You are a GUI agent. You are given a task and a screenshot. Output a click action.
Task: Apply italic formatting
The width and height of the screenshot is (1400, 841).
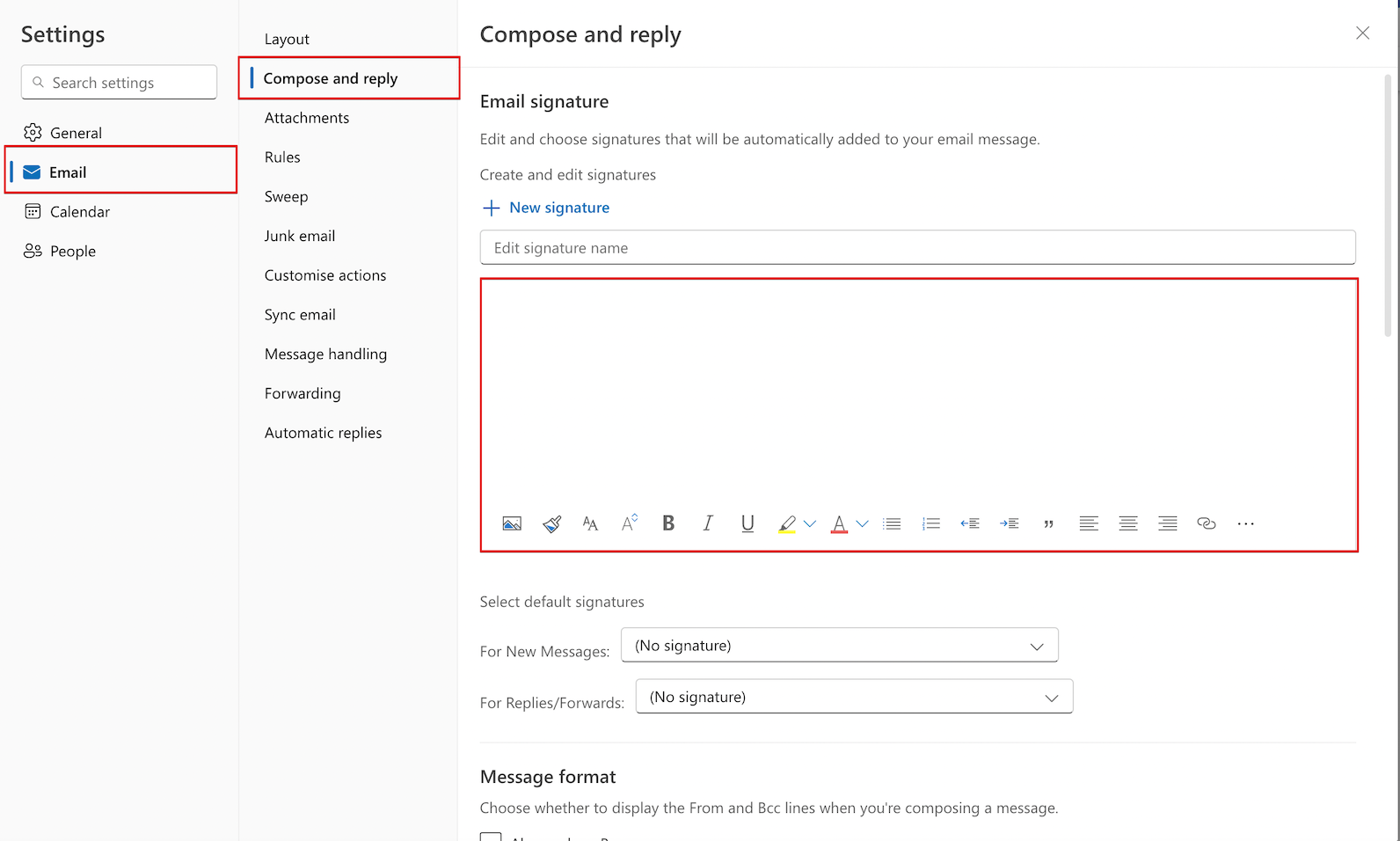tap(708, 523)
